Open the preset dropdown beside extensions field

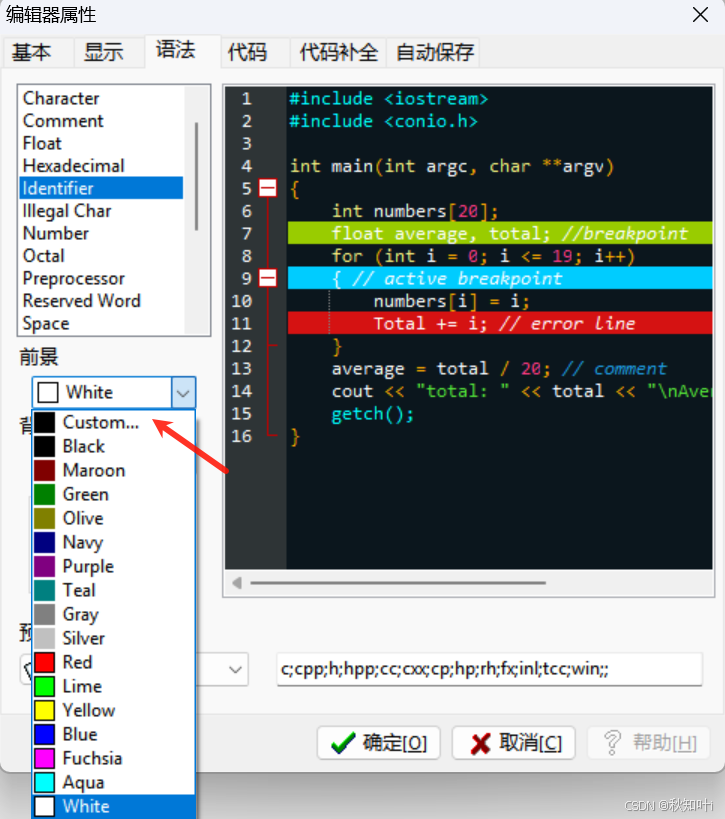235,669
